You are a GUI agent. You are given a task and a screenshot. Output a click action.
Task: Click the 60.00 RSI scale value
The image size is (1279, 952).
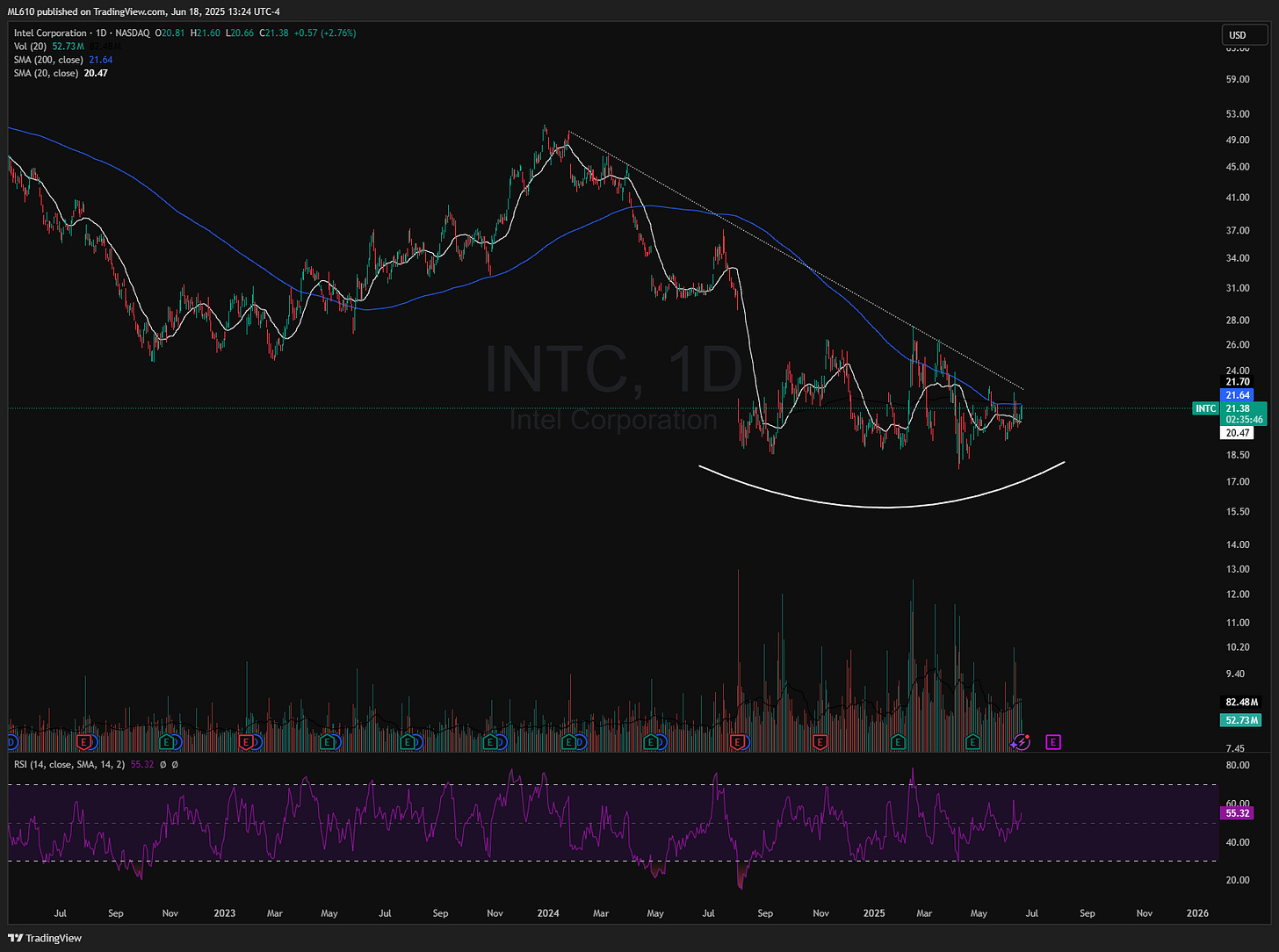point(1238,804)
